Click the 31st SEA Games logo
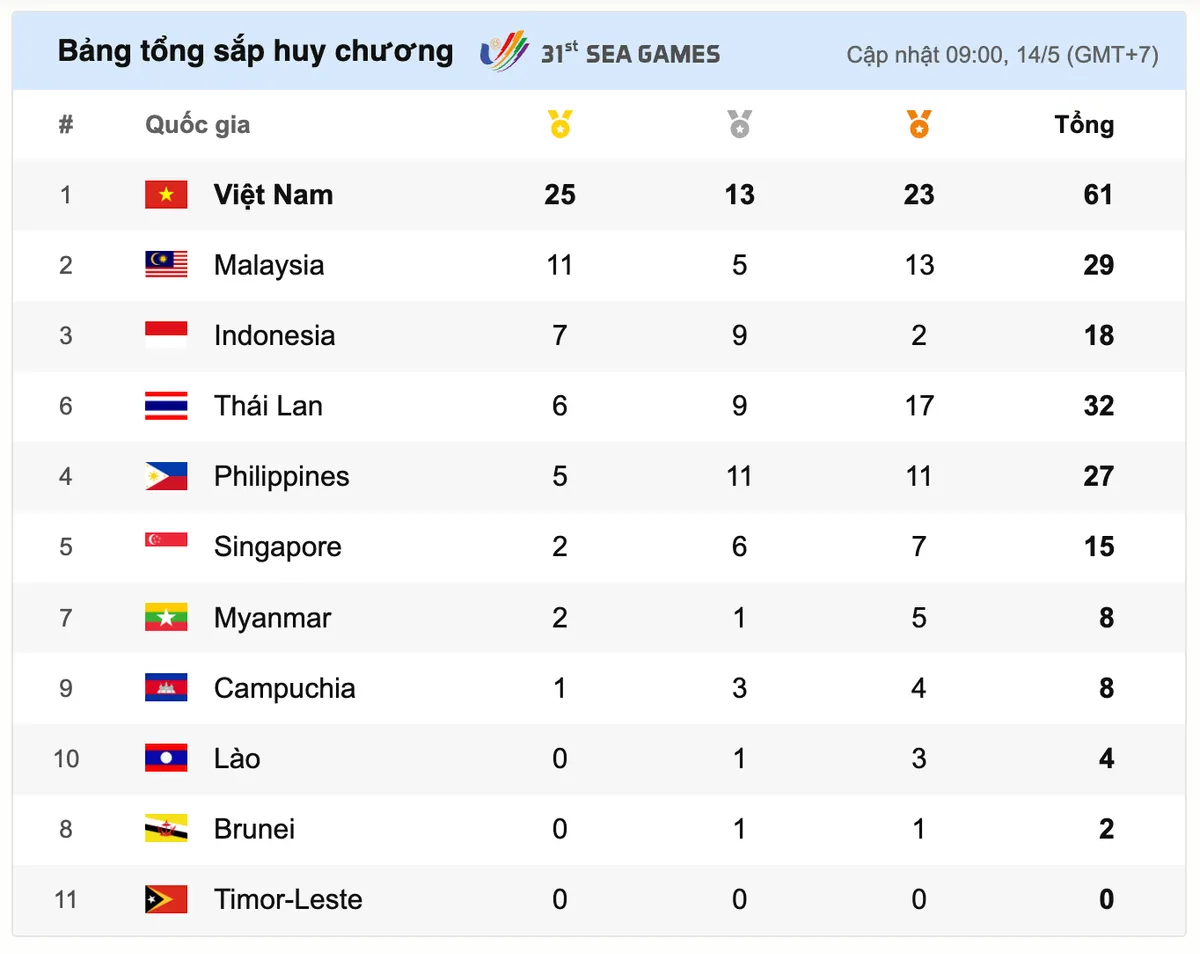The image size is (1200, 954). 600,52
